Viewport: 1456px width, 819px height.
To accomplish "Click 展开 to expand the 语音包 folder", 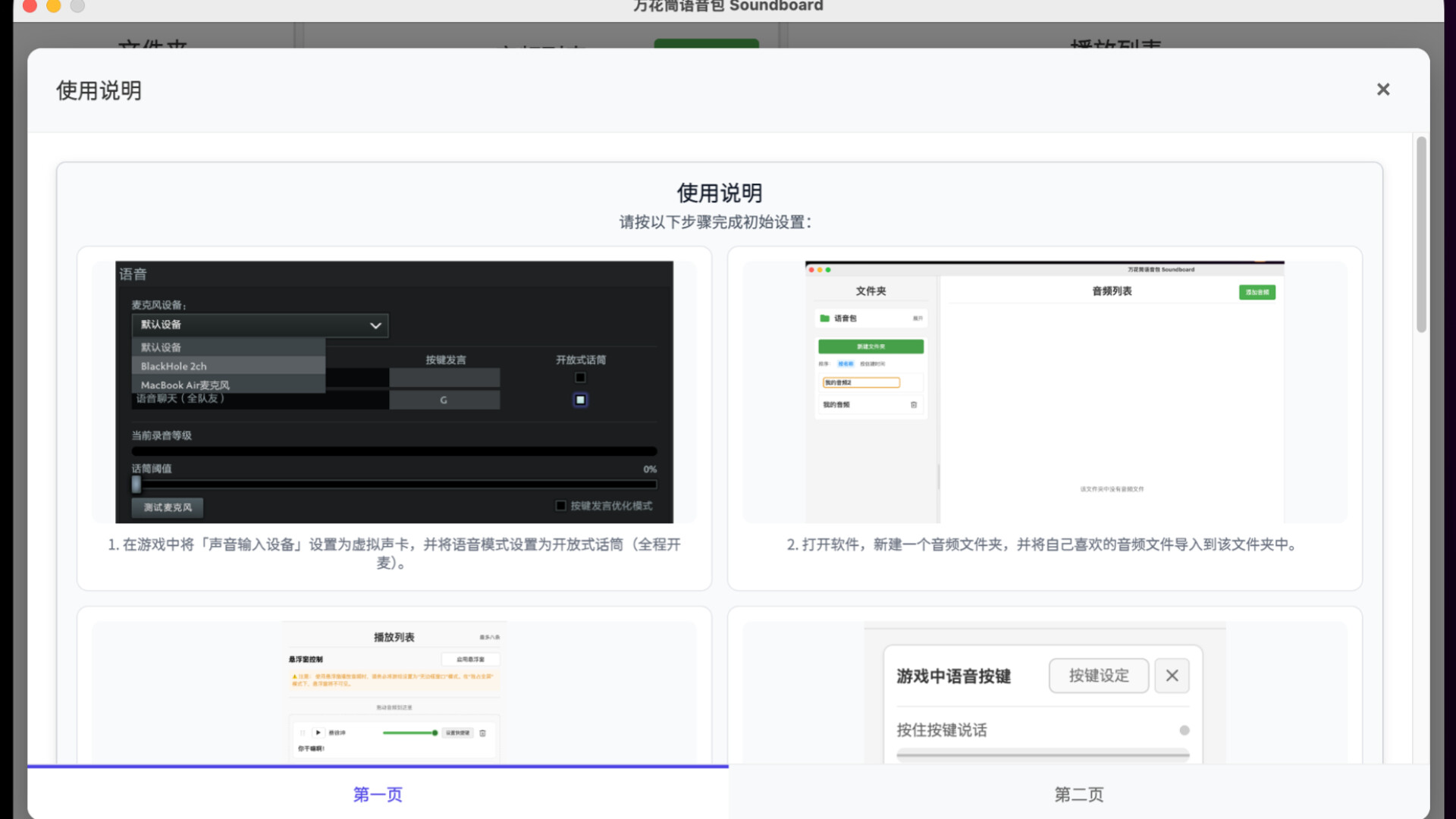I will [918, 318].
